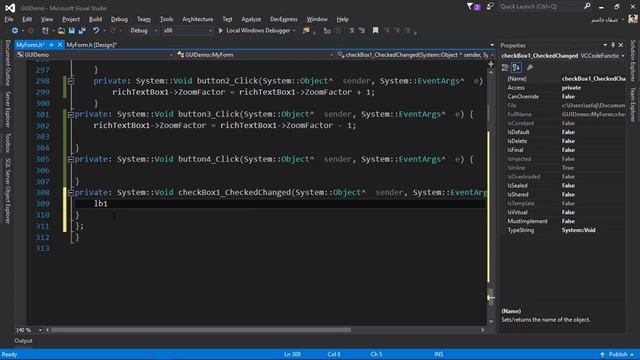Close the Properties panel

(621, 45)
